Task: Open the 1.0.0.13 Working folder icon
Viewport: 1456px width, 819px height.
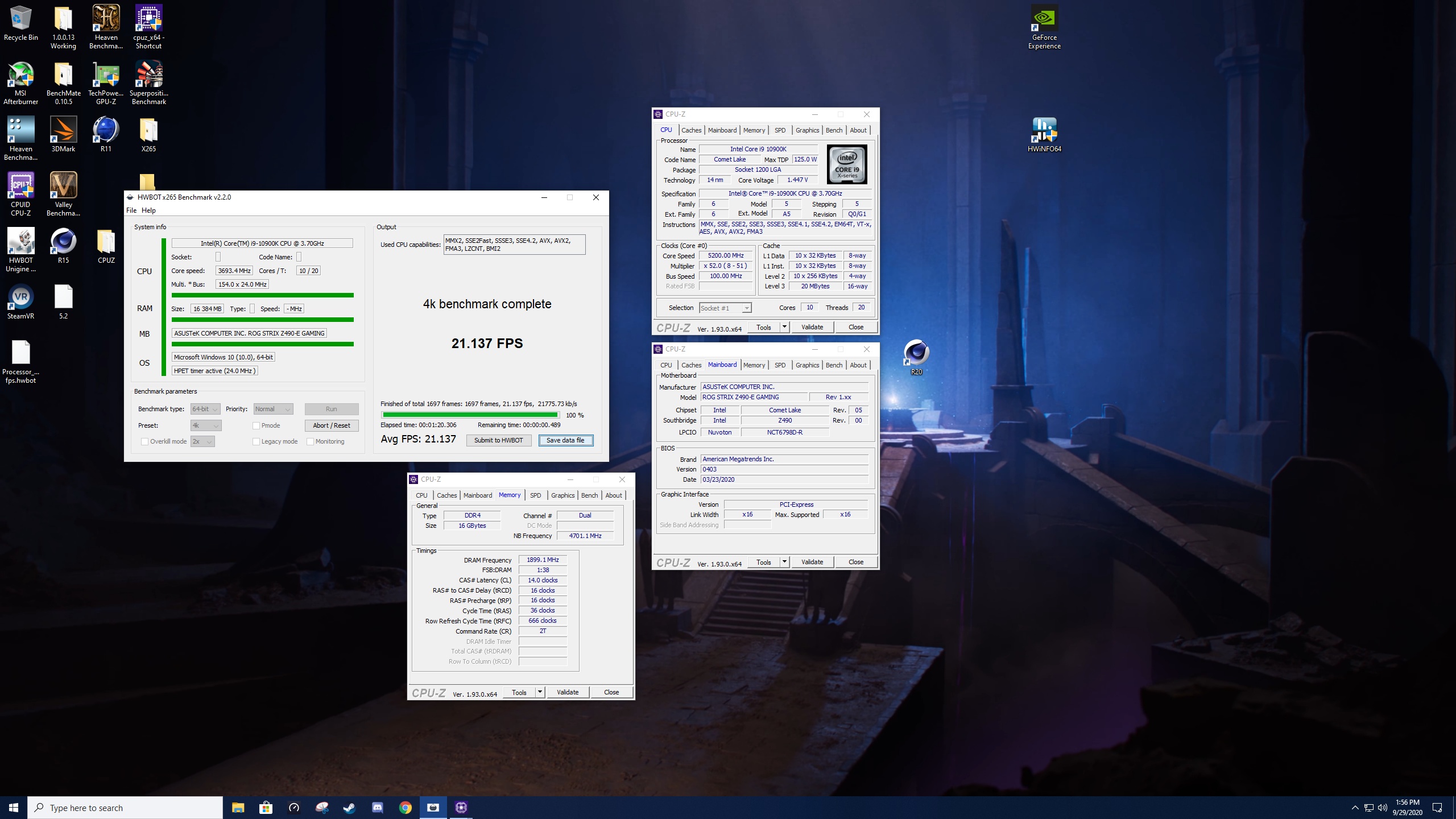Action: (x=63, y=27)
